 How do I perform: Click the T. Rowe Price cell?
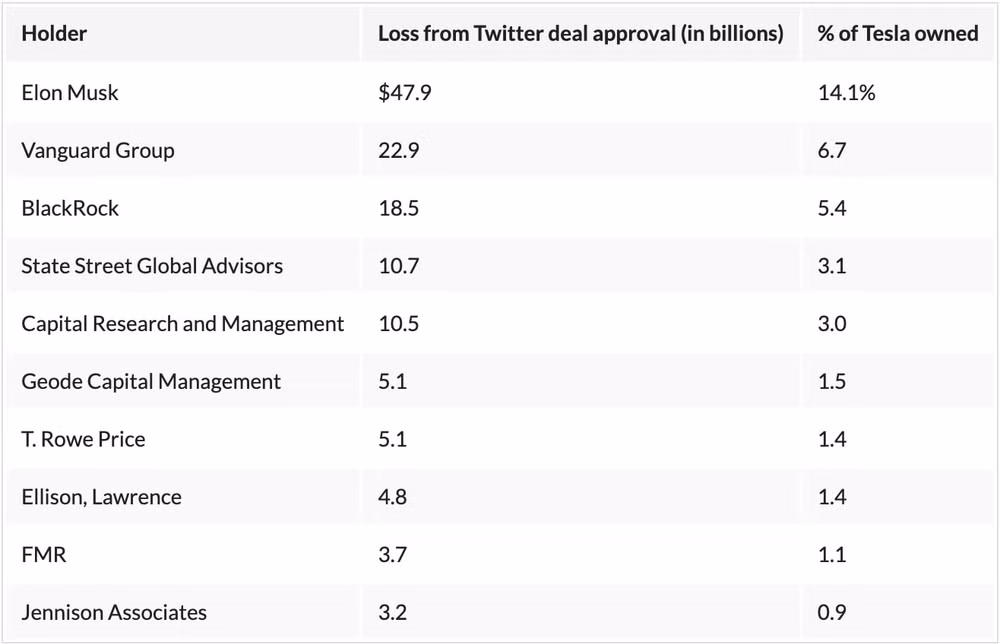click(84, 439)
